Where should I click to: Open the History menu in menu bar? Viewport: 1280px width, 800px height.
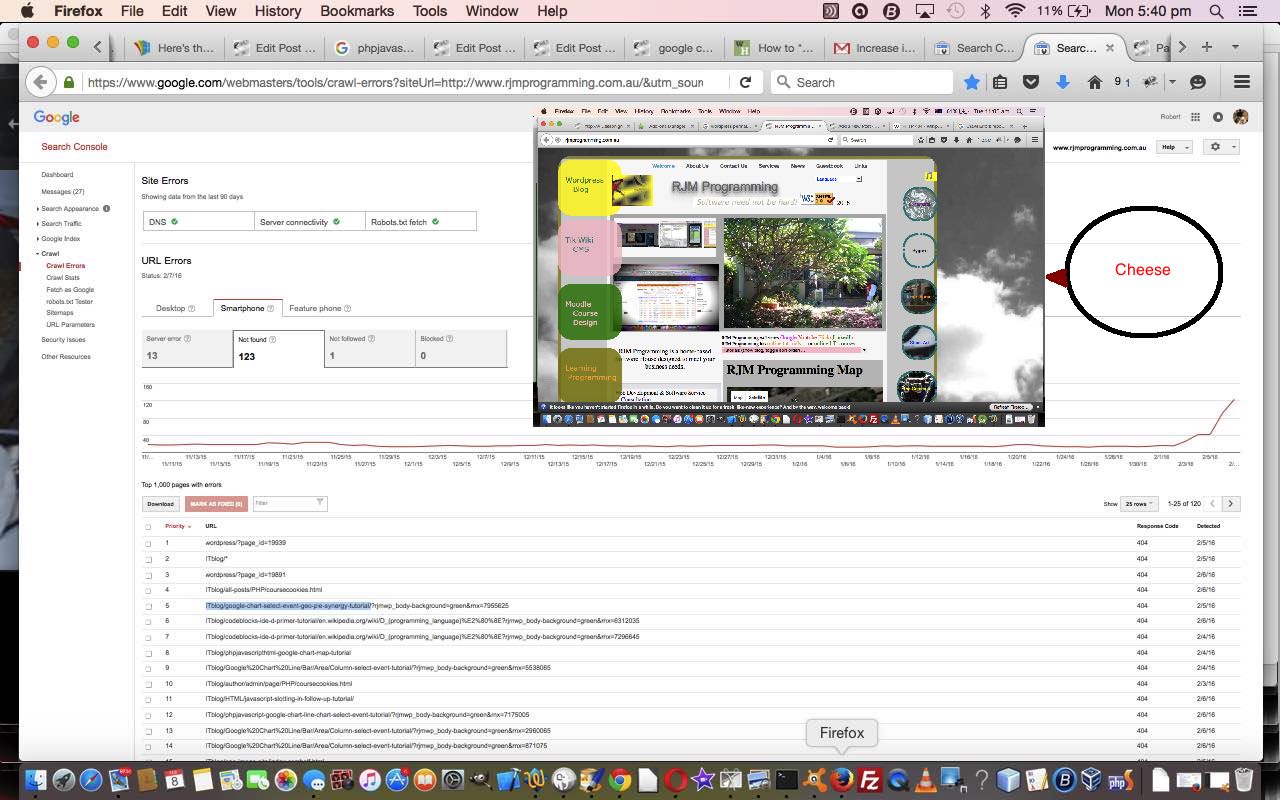[278, 11]
